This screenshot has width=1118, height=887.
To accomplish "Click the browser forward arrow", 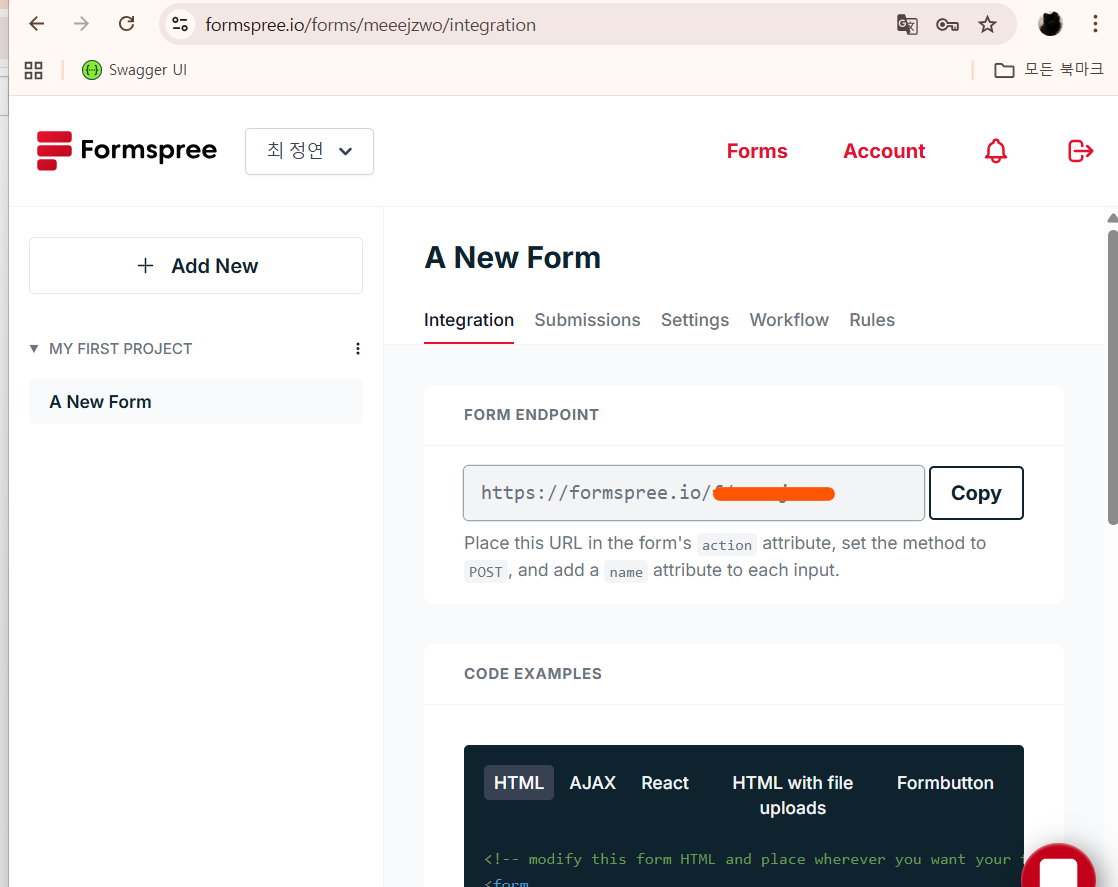I will point(81,24).
